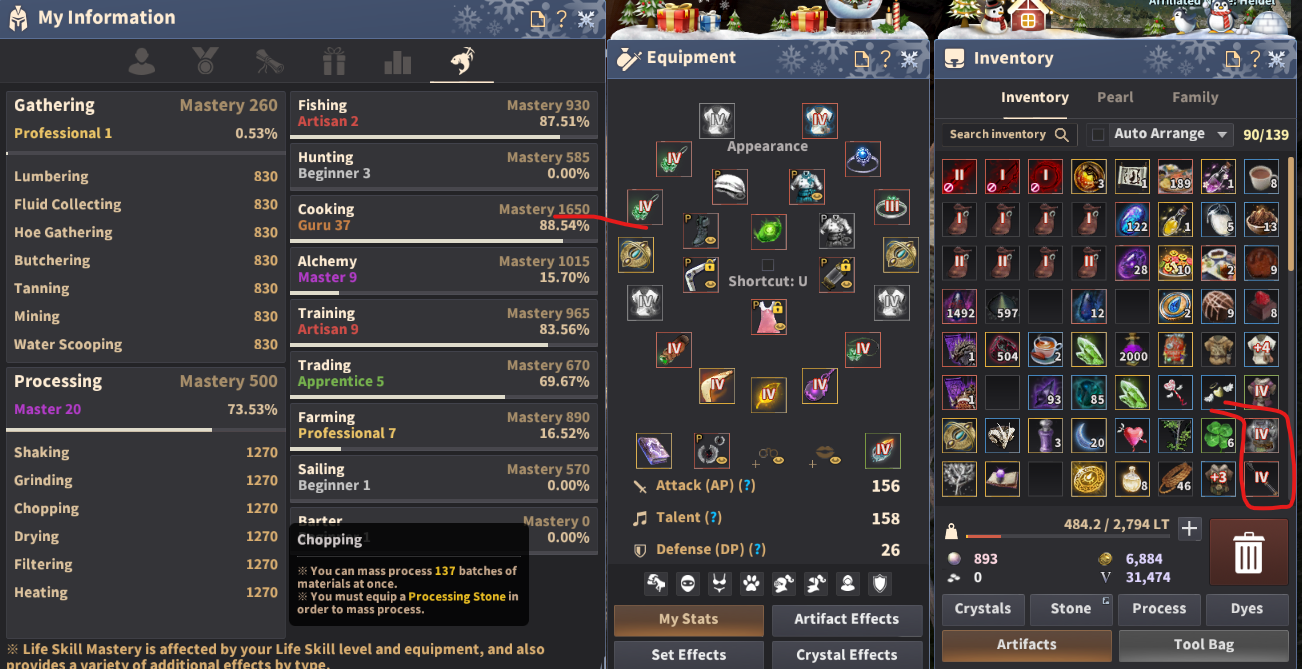Click the Artifact Effects button
Viewport: 1302px width, 669px height.
click(847, 620)
